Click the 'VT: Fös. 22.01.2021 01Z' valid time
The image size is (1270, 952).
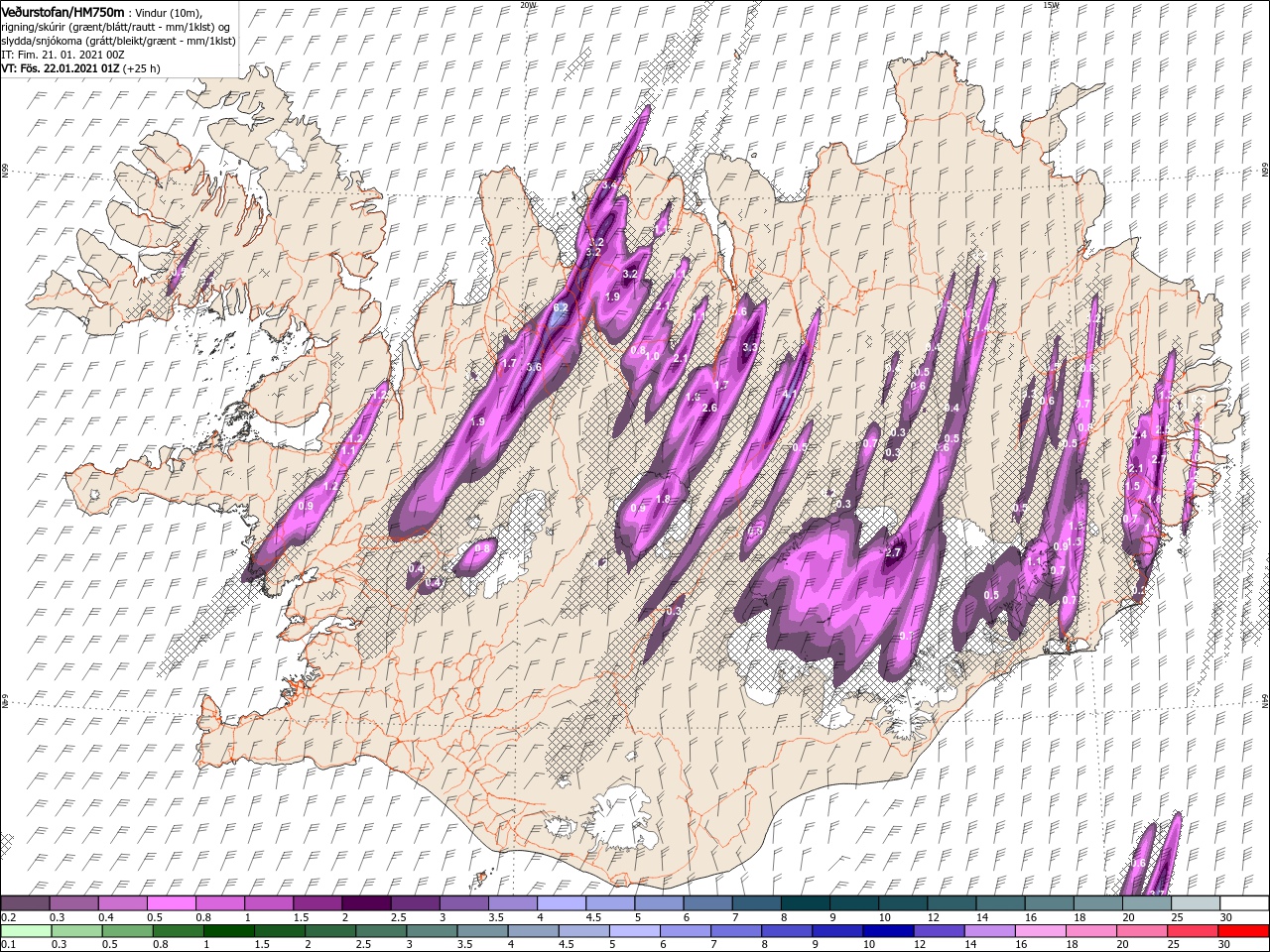[x=61, y=68]
